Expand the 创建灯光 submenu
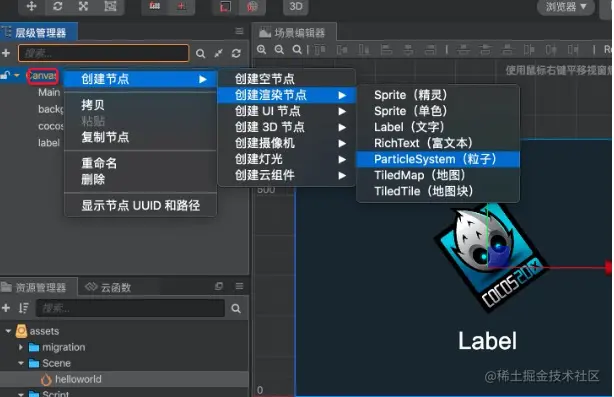The image size is (614, 397). pyautogui.click(x=287, y=159)
